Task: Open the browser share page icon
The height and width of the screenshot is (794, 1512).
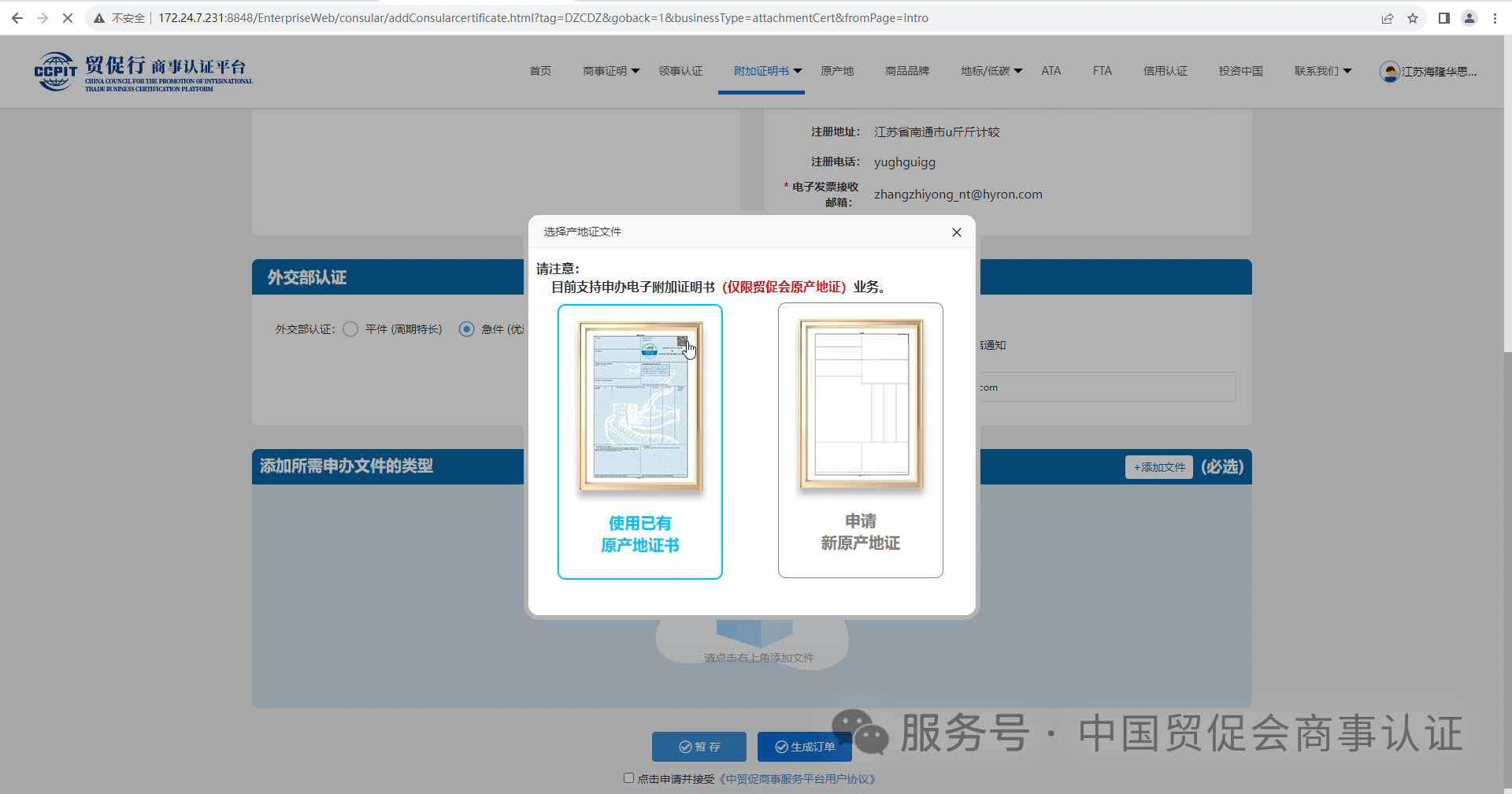Action: pos(1388,17)
